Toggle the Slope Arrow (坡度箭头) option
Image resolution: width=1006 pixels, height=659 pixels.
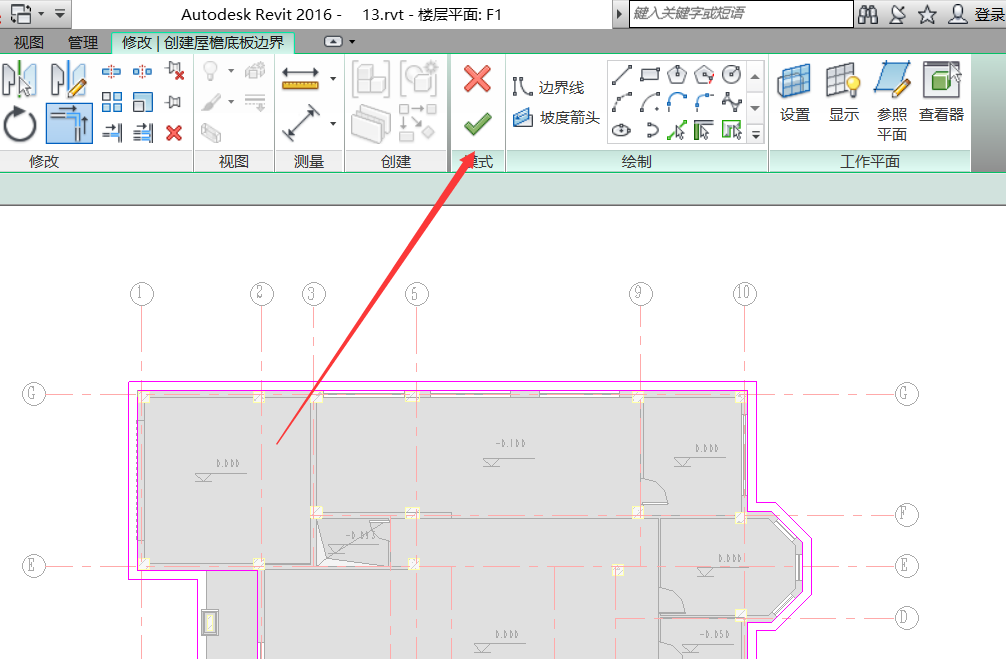[556, 118]
